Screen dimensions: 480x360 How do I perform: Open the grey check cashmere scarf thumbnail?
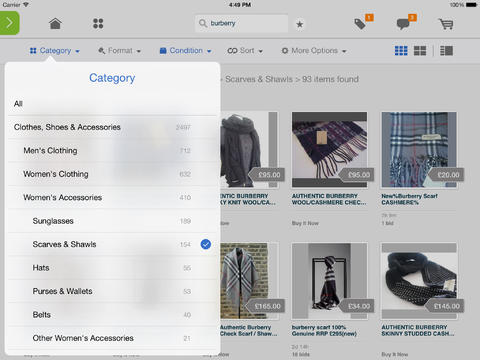coord(419,149)
